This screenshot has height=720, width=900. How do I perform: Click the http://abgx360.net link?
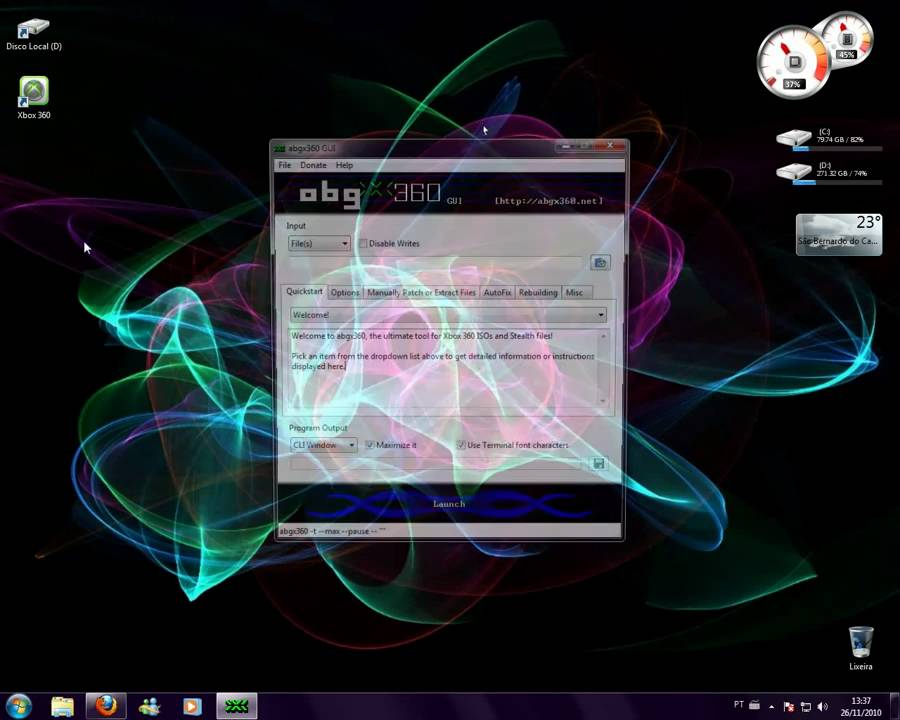549,201
